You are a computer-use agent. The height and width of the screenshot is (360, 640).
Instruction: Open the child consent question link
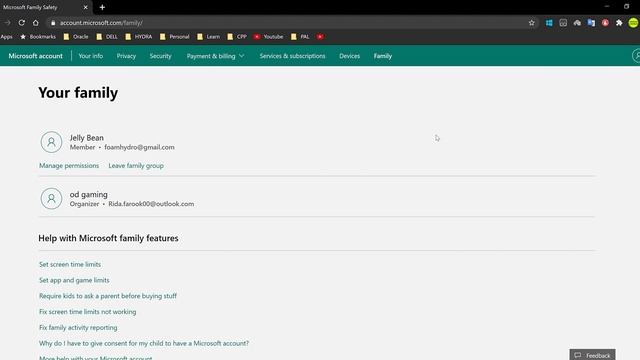coord(144,343)
